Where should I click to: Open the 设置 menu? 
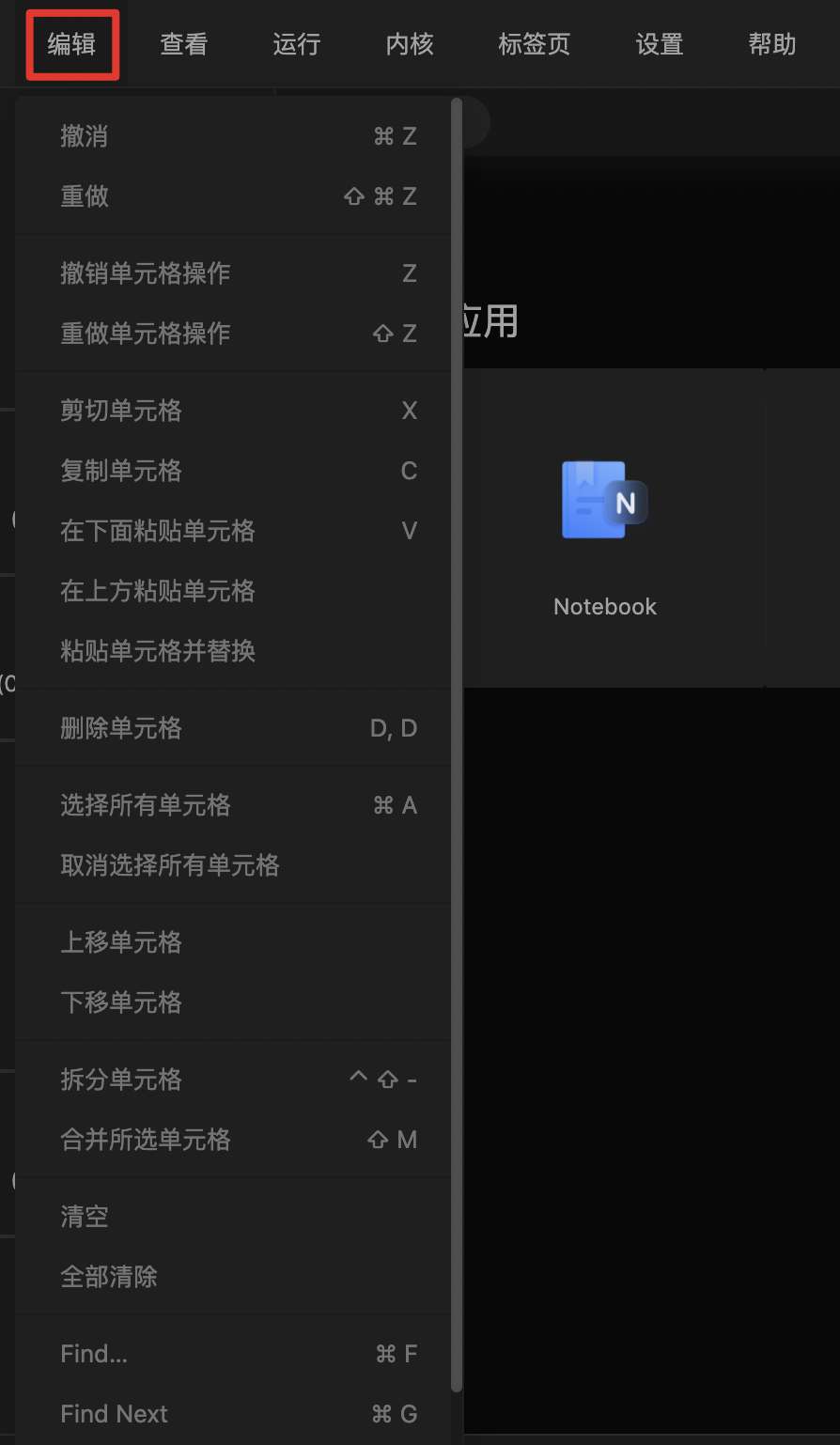pyautogui.click(x=660, y=44)
